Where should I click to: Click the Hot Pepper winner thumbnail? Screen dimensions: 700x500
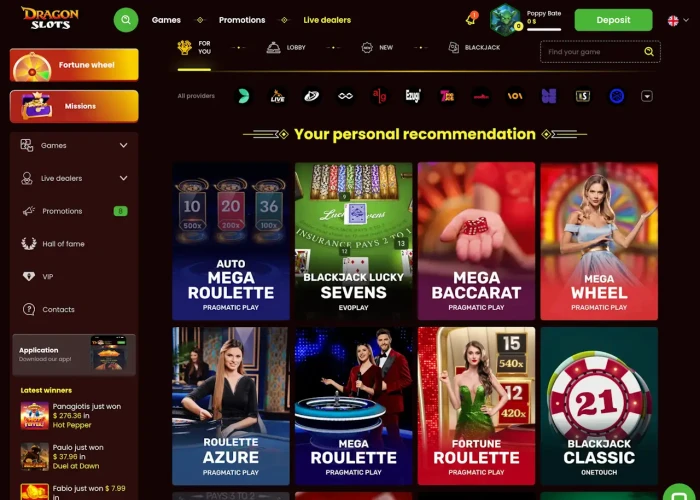34,416
